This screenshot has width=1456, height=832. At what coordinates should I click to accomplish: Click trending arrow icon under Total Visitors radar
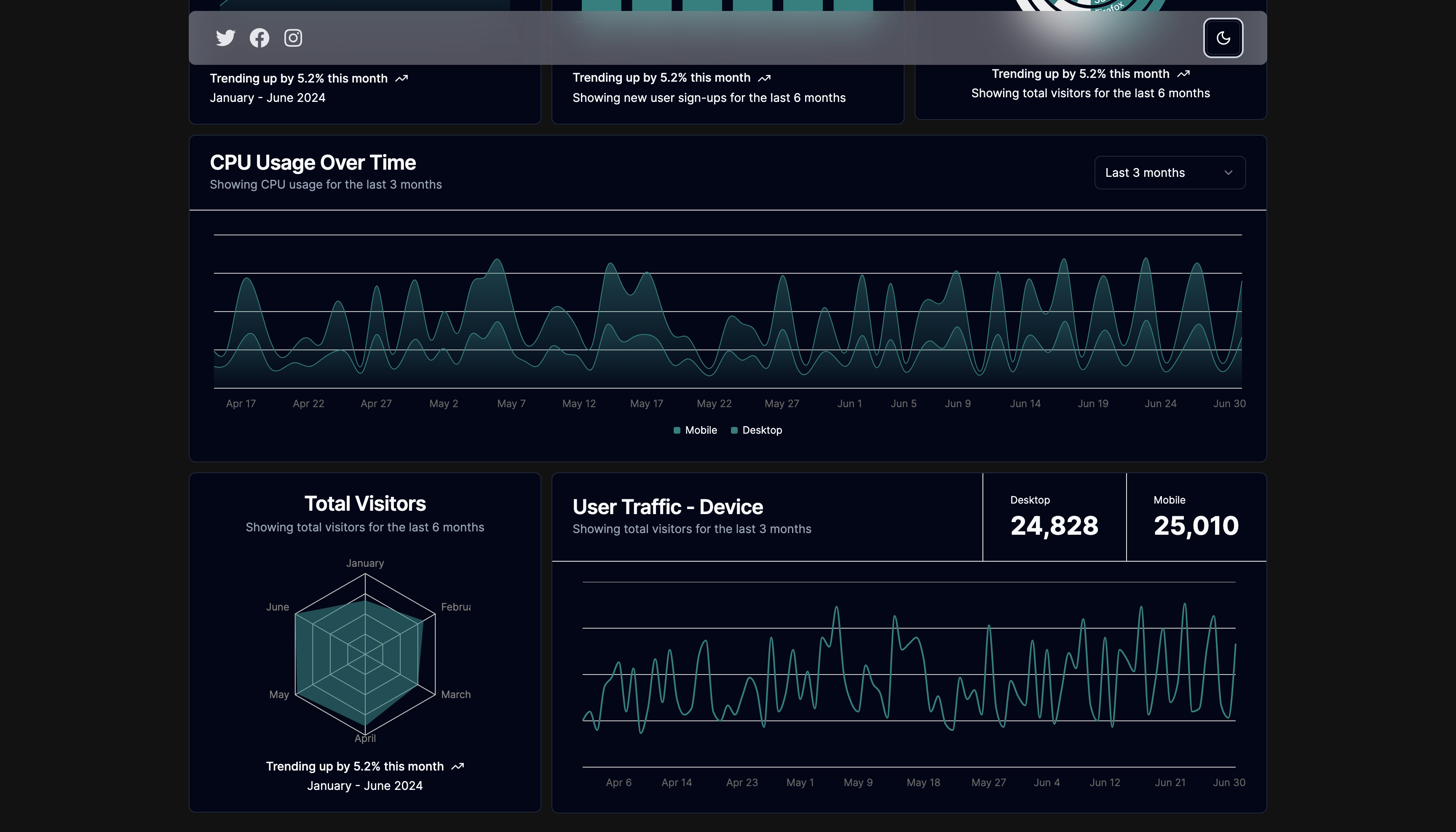(x=458, y=766)
